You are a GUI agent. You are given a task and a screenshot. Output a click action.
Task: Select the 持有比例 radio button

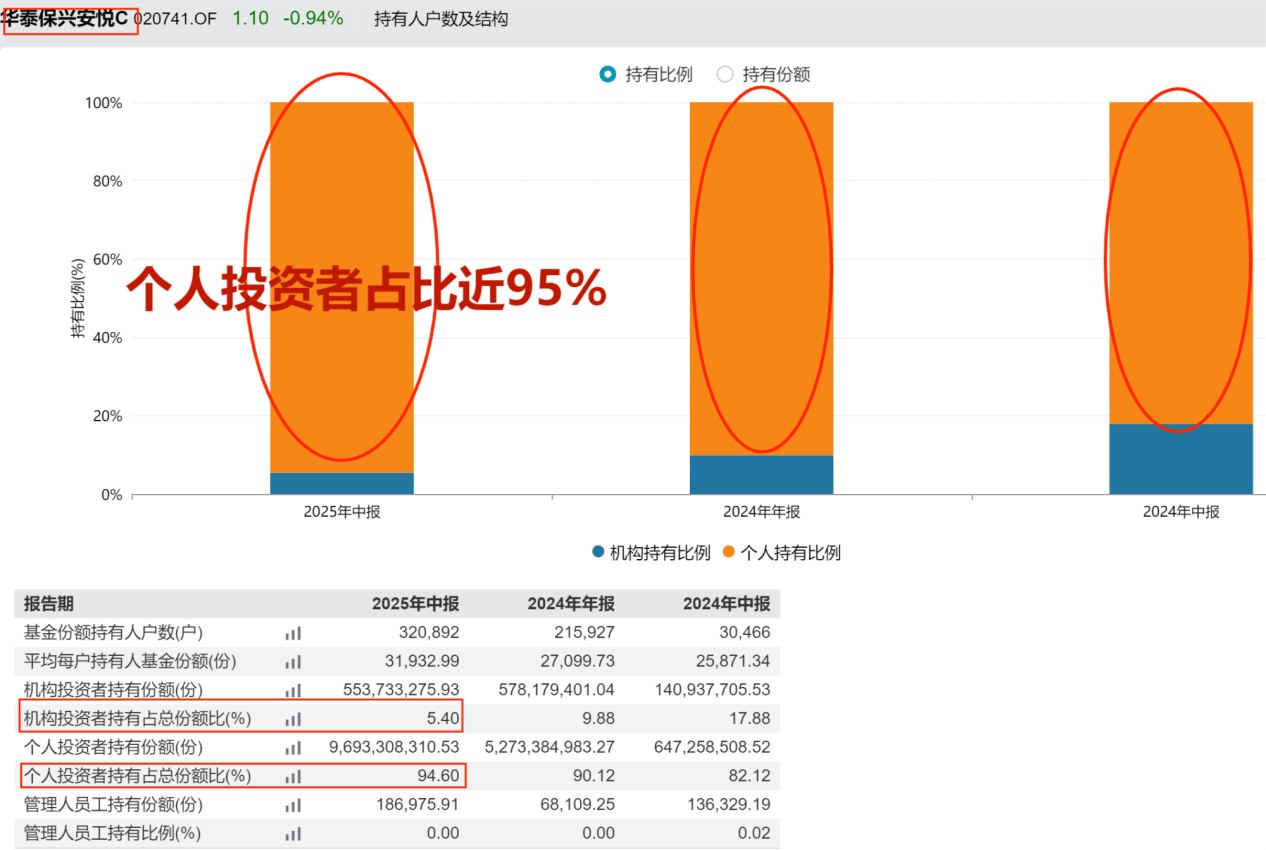pos(608,74)
